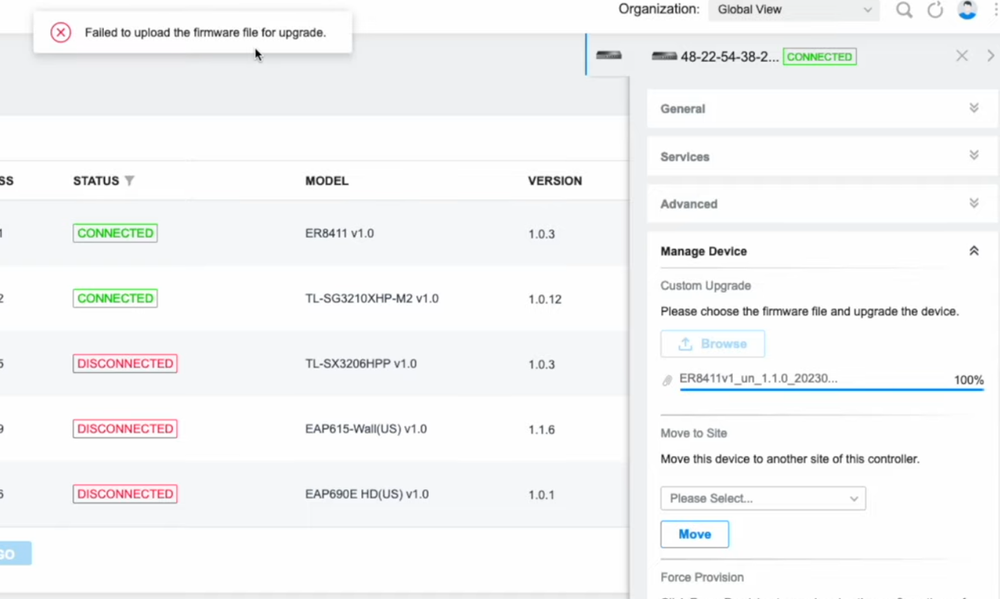Click the CONNECTED status for TL-SG3210XHP-M2
The height and width of the screenshot is (599, 1000).
coord(115,299)
